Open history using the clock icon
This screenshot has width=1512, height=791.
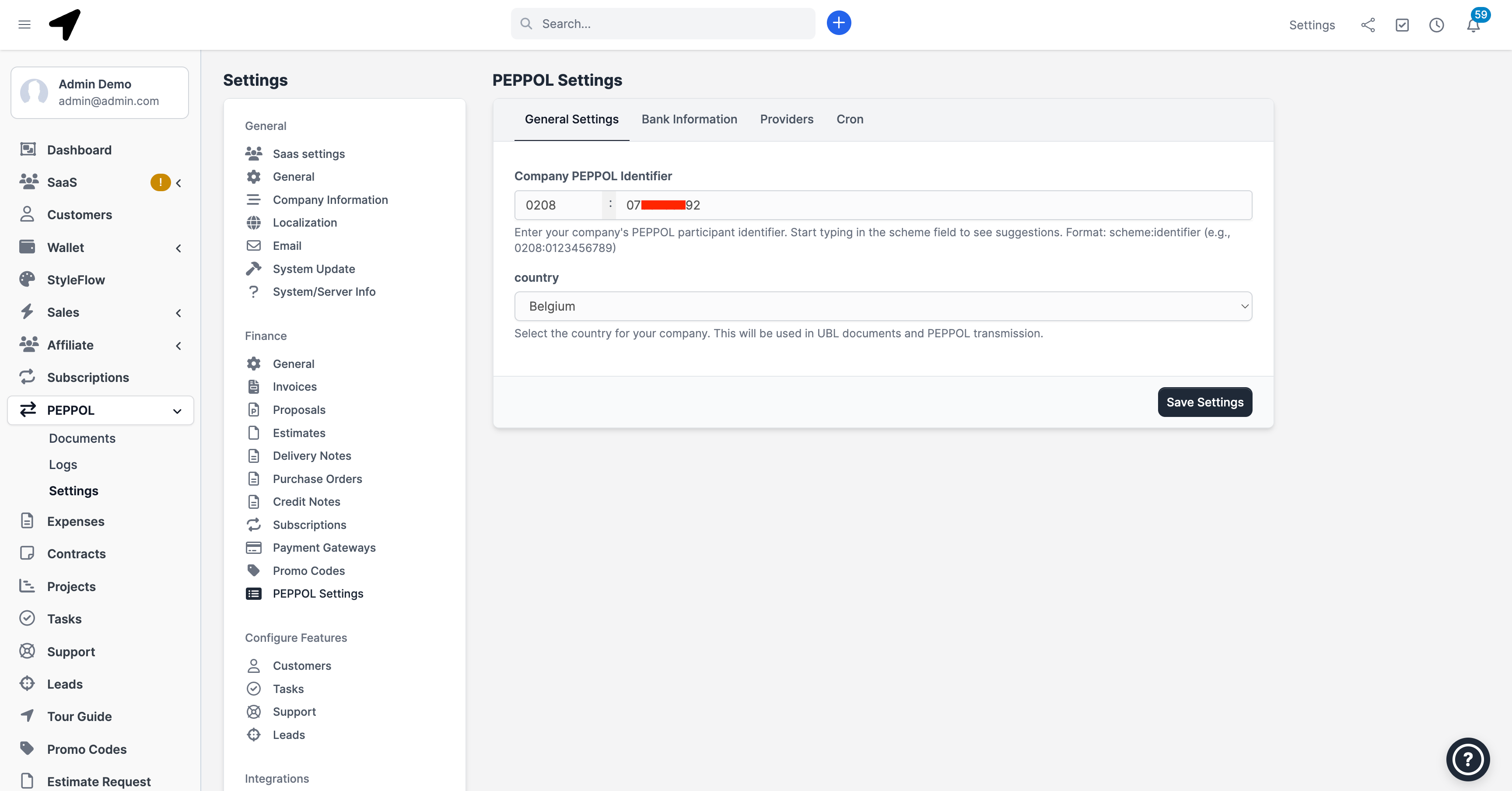(x=1436, y=25)
